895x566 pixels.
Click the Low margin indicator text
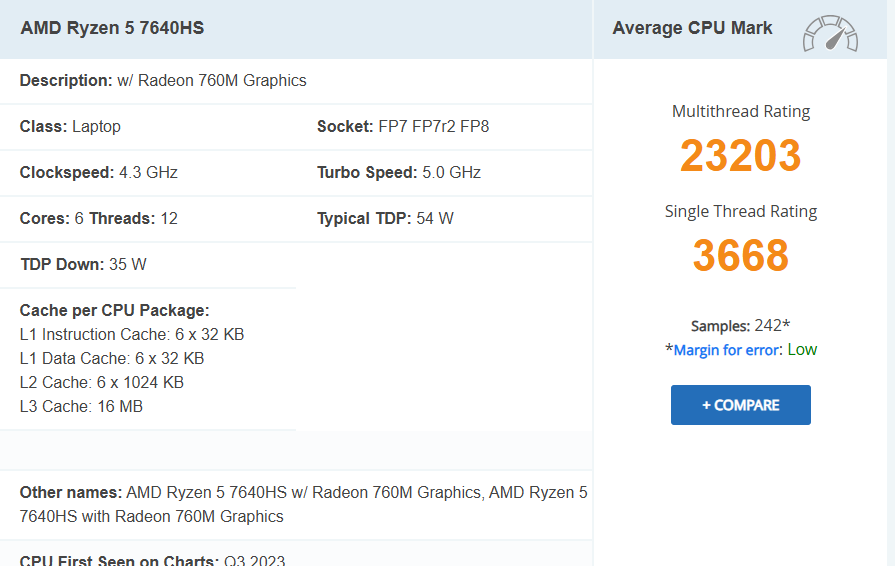(802, 350)
